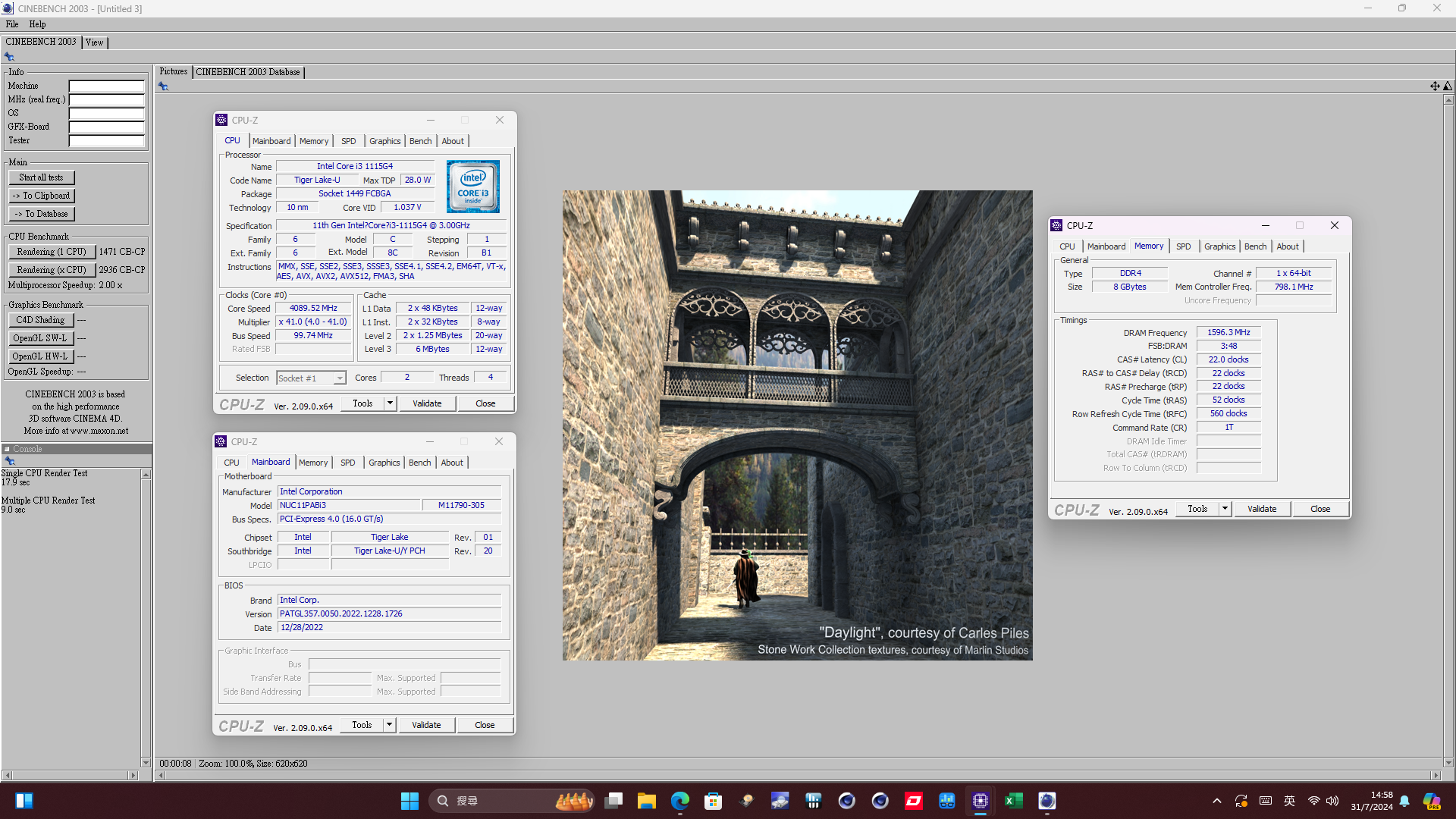Run the Rendering (x CPU) benchmark
This screenshot has width=1456, height=819.
[x=52, y=270]
